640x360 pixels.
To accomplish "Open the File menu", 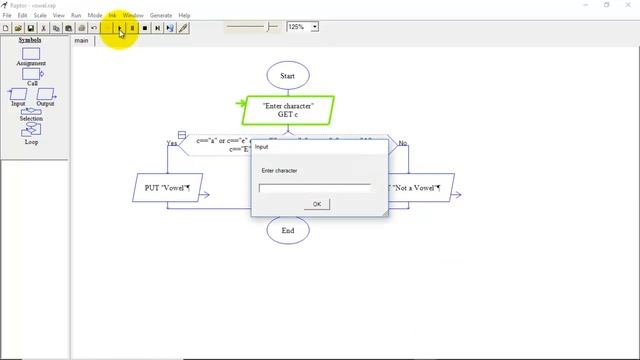I will tap(7, 15).
